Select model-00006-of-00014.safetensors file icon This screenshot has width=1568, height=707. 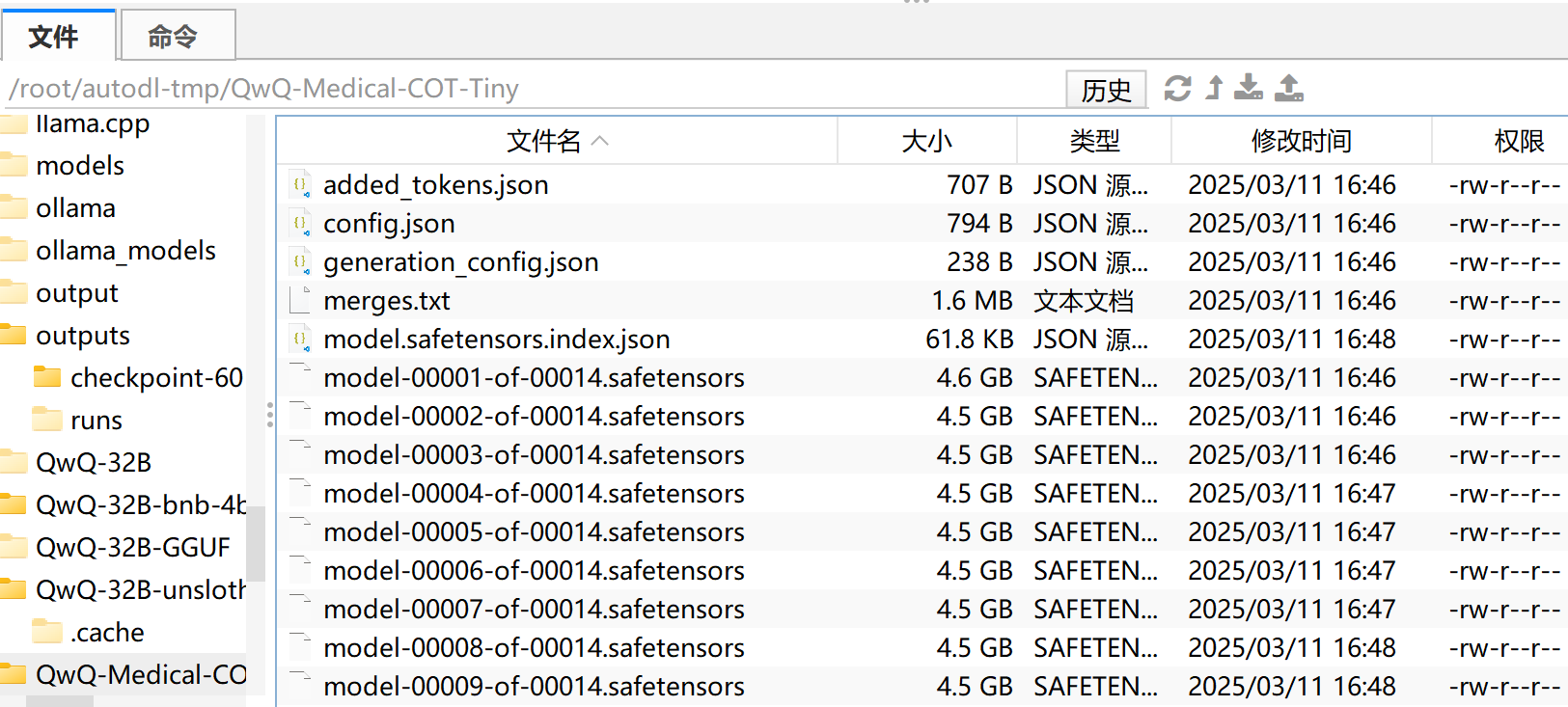click(x=300, y=570)
